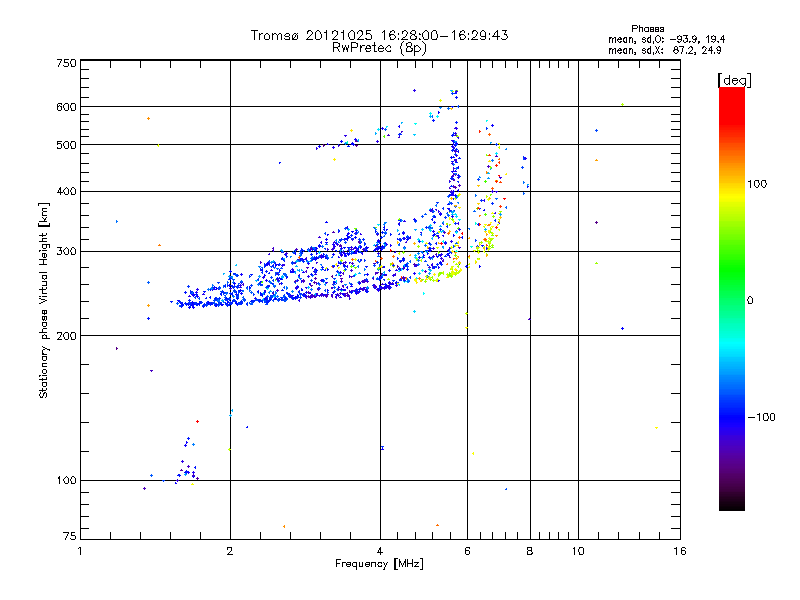This screenshot has width=800, height=600.
Task: Click the y-axis tick label '500'
Action: pos(66,145)
